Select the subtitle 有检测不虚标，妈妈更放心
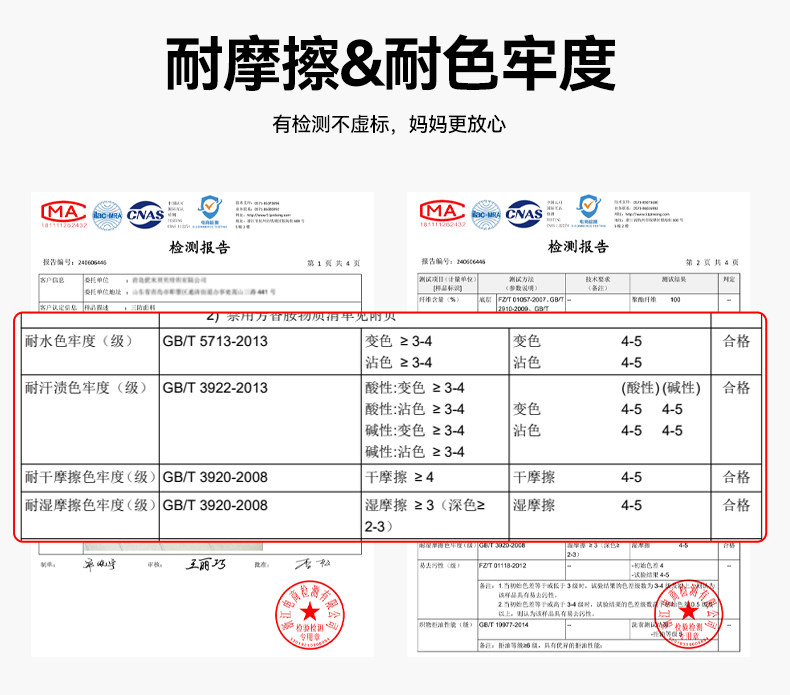Image resolution: width=790 pixels, height=695 pixels. (x=389, y=124)
